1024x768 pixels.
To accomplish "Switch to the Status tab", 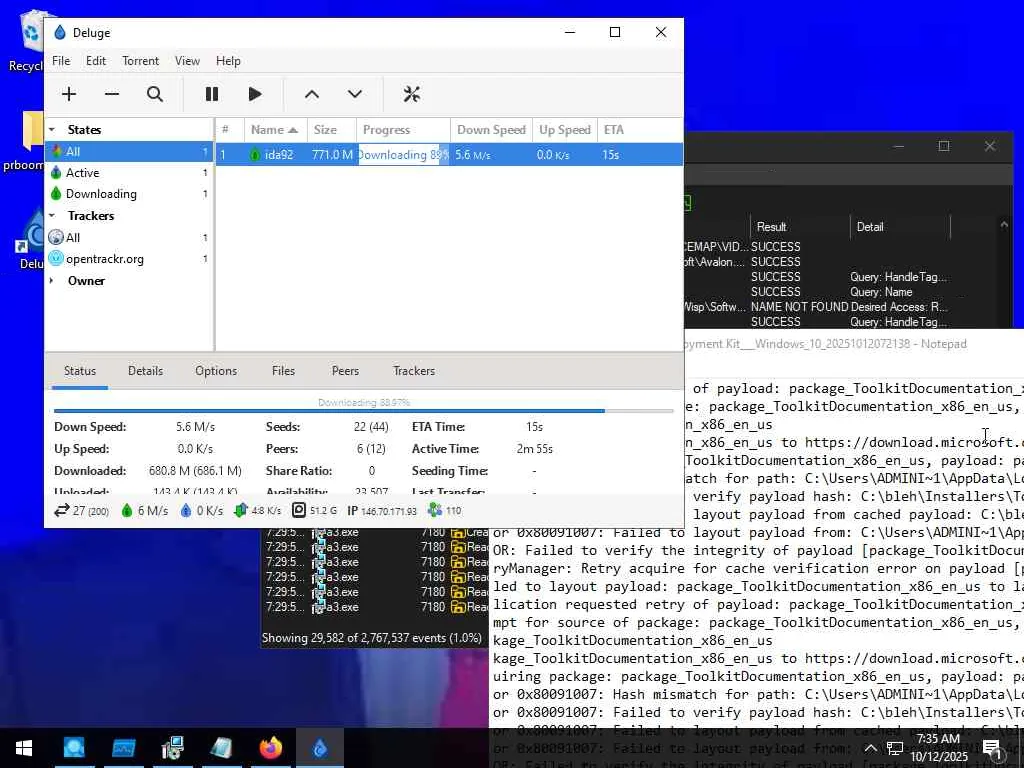I will [80, 371].
